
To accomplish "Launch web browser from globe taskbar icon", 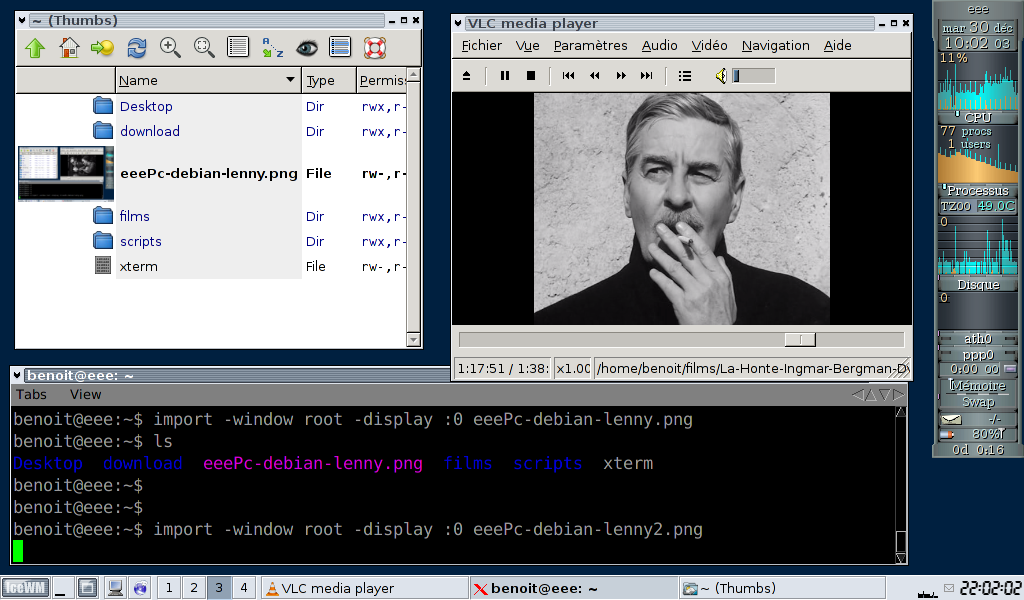I will click(x=140, y=588).
